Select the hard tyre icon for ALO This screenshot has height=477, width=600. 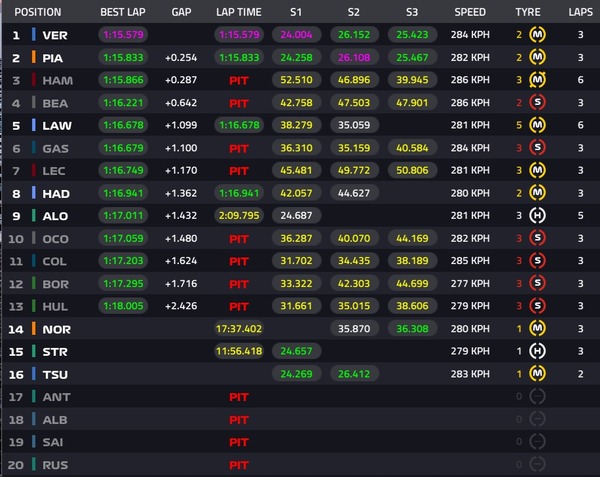[x=536, y=216]
